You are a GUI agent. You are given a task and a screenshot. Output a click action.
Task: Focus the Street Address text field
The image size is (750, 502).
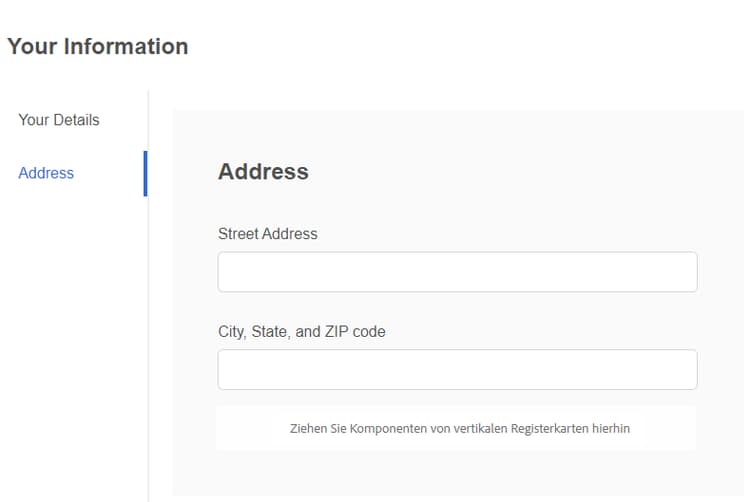pyautogui.click(x=457, y=272)
